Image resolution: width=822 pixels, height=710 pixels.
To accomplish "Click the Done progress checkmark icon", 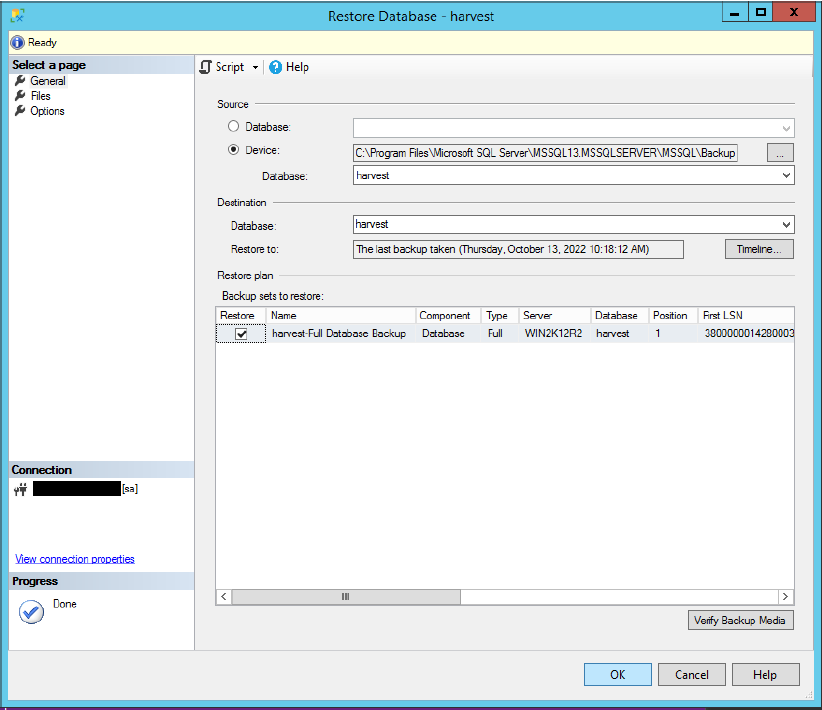I will [x=31, y=612].
